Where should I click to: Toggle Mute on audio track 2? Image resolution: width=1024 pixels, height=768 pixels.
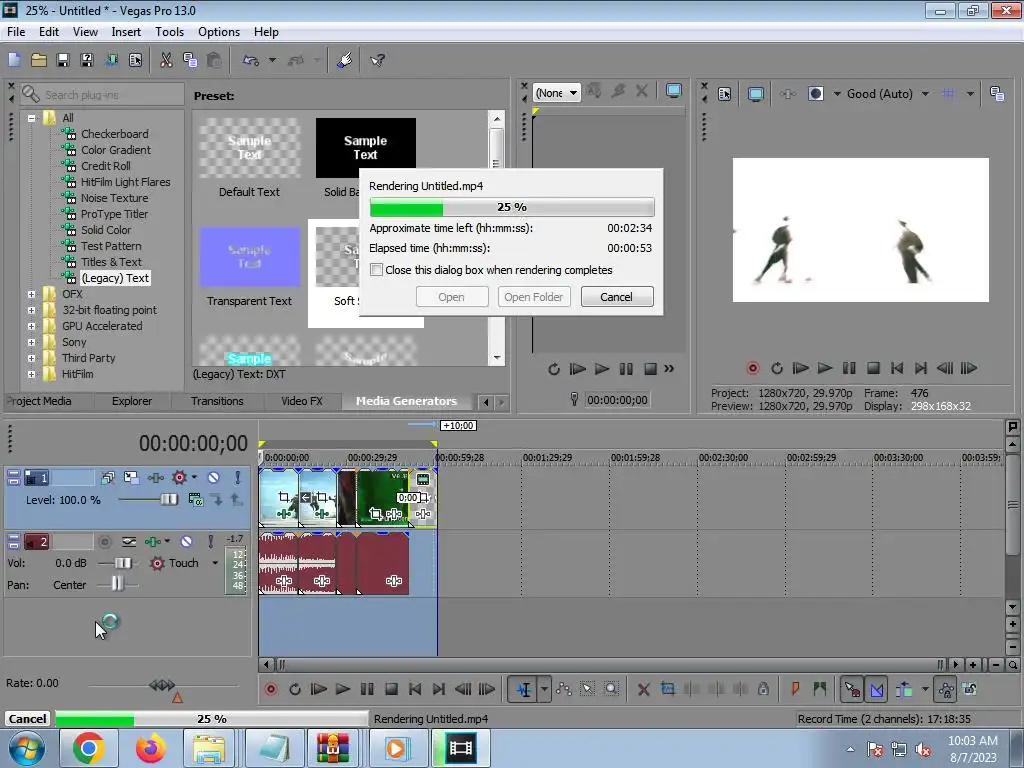[x=186, y=541]
